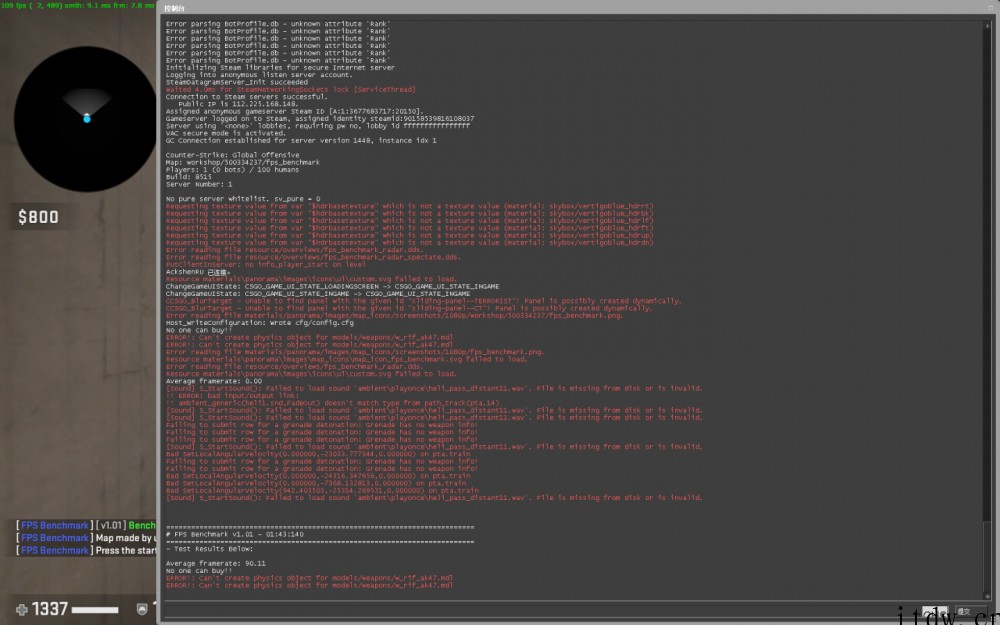Click 'Counter-Strike: Global Offensive' console line
The image size is (1000, 625).
tap(232, 155)
